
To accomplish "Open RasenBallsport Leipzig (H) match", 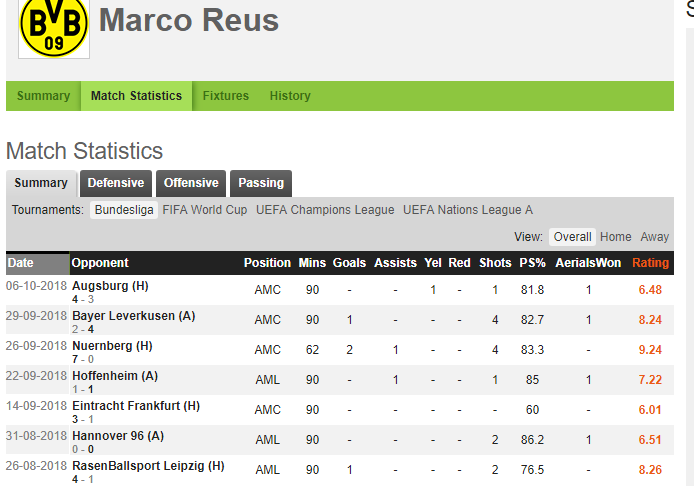I will [148, 466].
